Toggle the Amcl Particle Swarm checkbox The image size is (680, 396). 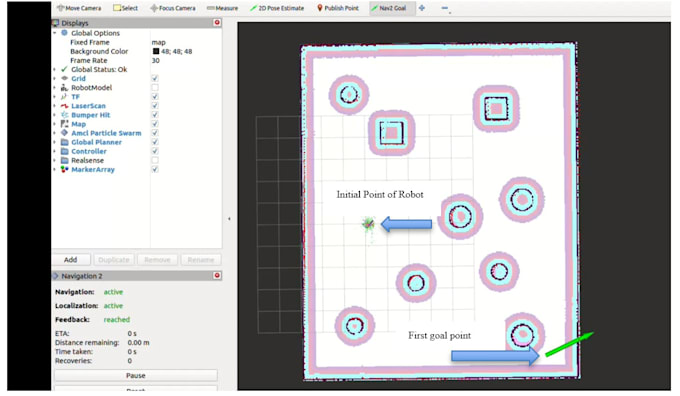(155, 133)
